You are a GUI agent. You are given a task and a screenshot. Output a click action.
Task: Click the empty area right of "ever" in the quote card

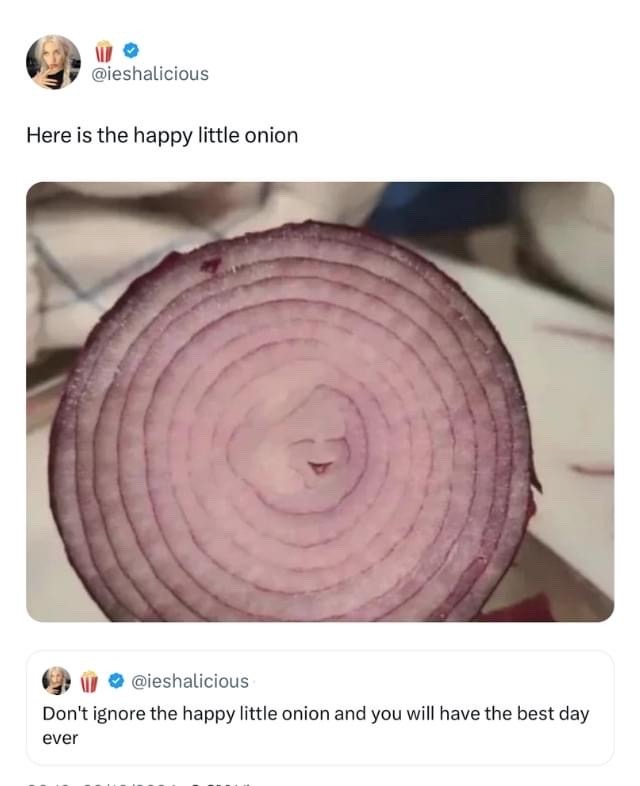[350, 739]
